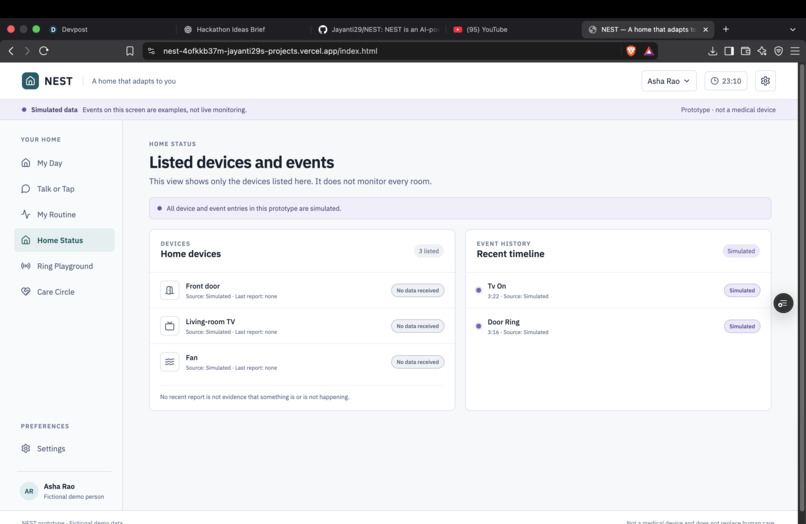Open a new browser tab with the plus button
This screenshot has width=806, height=524.
pos(726,29)
